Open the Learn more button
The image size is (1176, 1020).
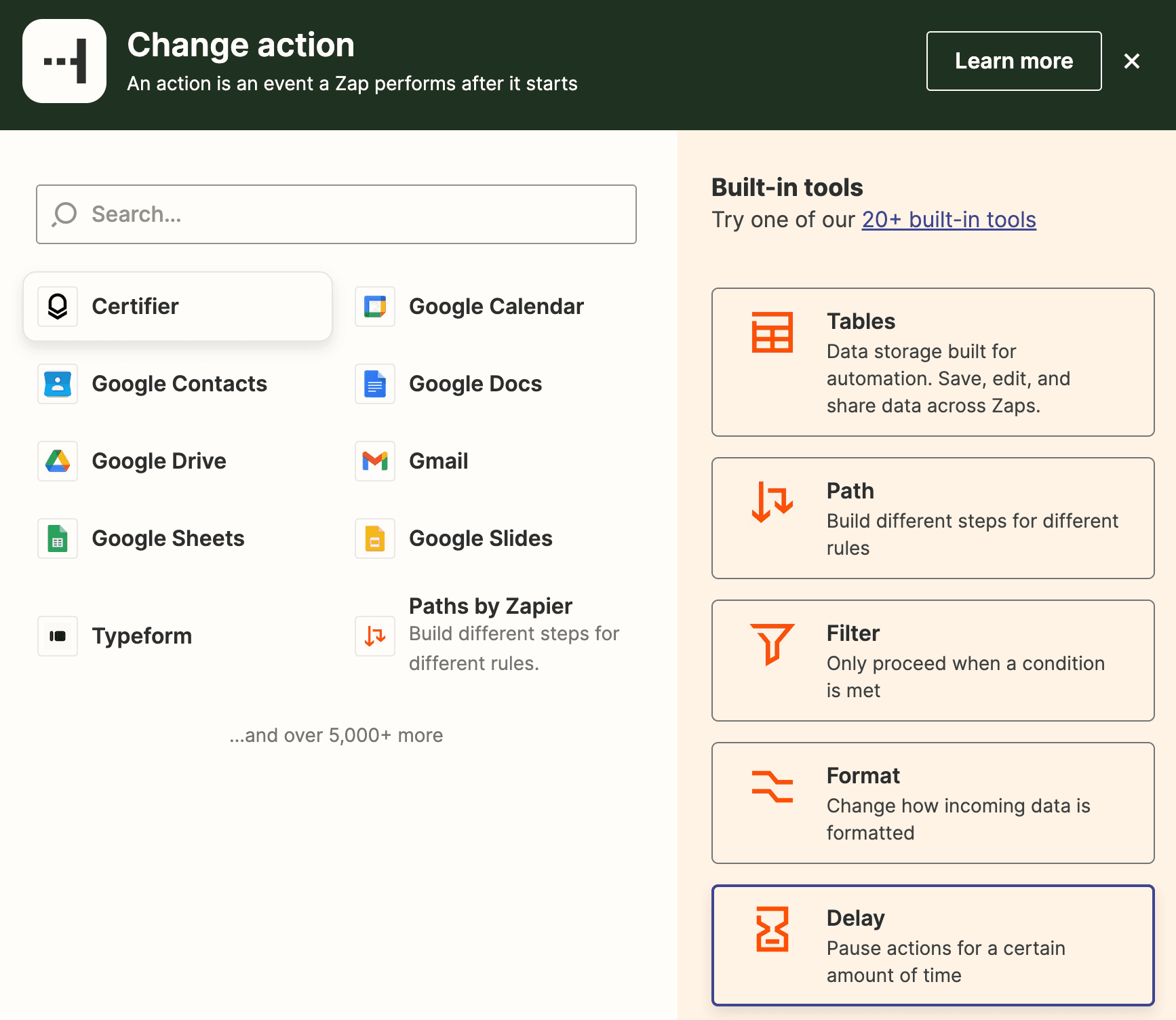(x=1014, y=61)
